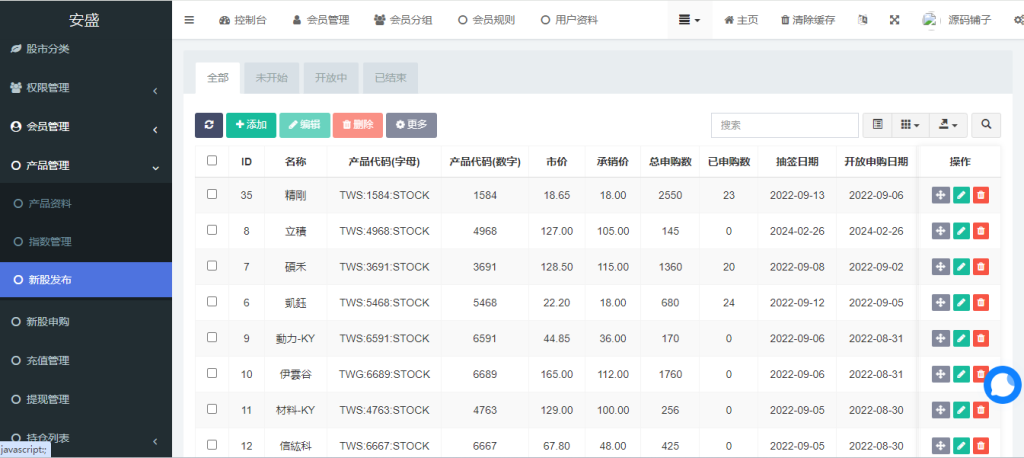Click the language switch icon in header
This screenshot has width=1024, height=458.
coord(863,20)
